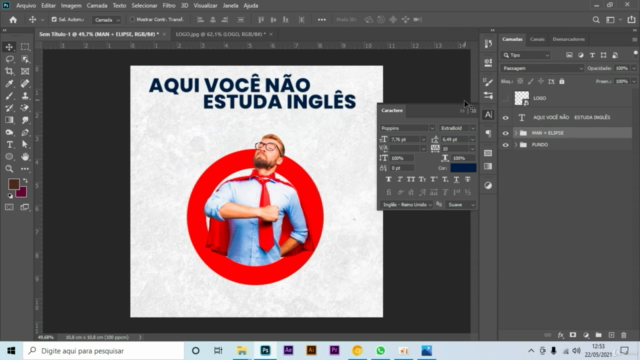Image resolution: width=640 pixels, height=360 pixels.
Task: Open the Paragraph panel dock icon
Action: pyautogui.click(x=488, y=133)
